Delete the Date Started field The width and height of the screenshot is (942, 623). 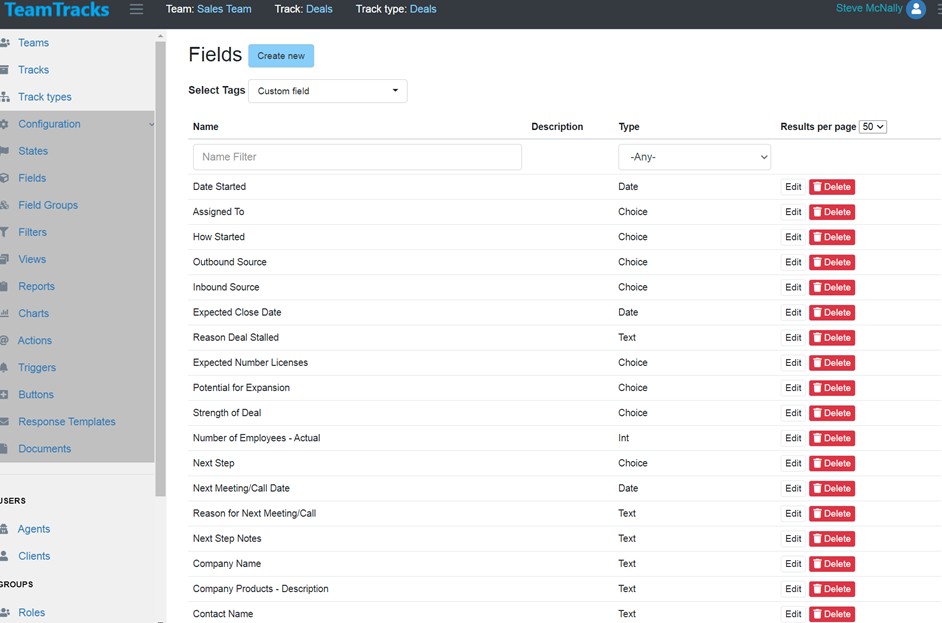[x=832, y=187]
